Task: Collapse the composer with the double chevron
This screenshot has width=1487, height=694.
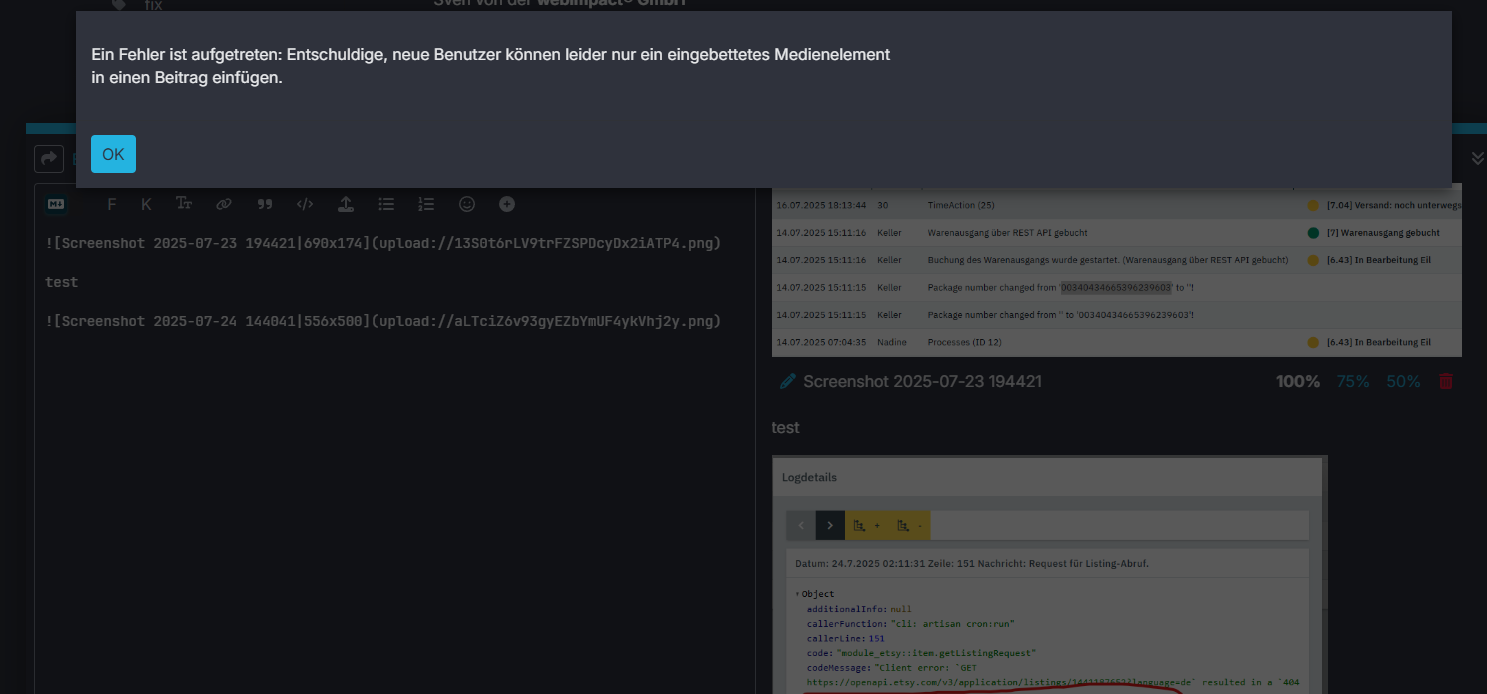Action: tap(1478, 158)
